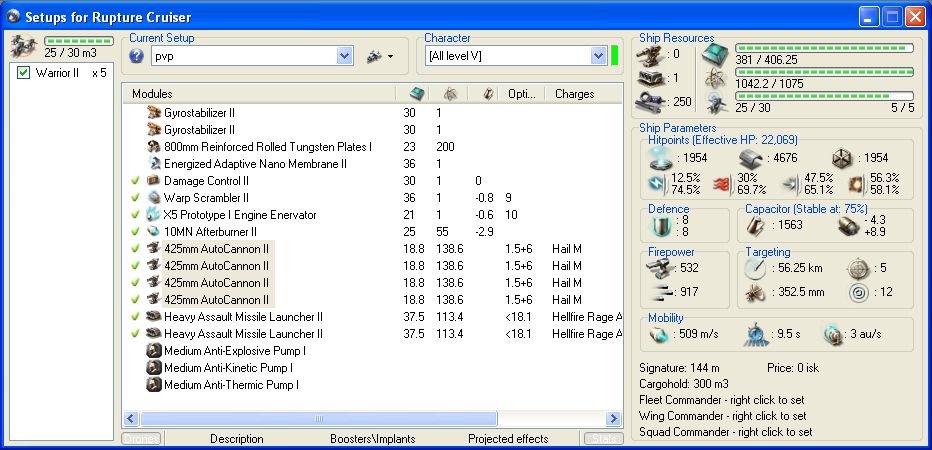Click the powergrid column header icon
Viewport: 932px width, 450px height.
450,93
